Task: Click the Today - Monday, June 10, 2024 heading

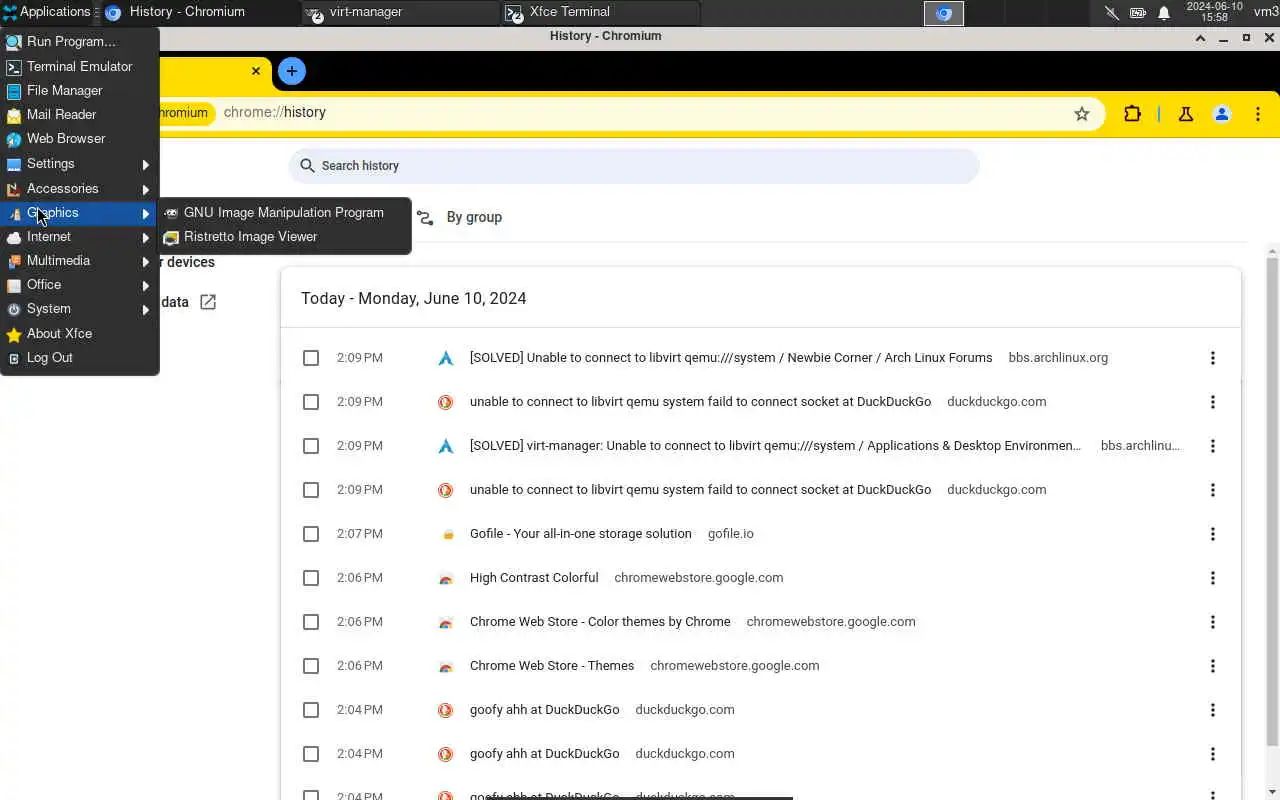Action: pos(414,299)
